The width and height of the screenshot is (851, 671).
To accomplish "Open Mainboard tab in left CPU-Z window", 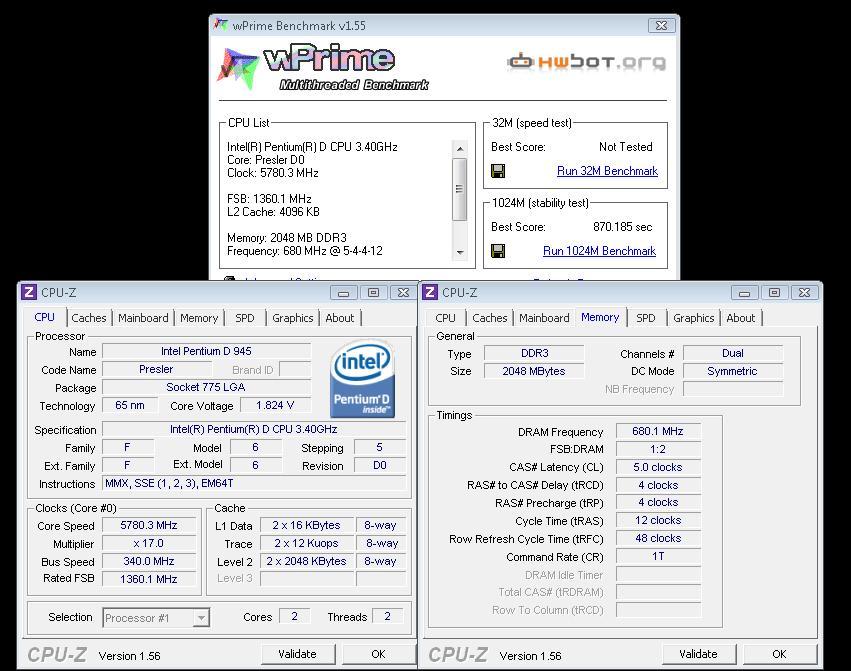I will [143, 318].
